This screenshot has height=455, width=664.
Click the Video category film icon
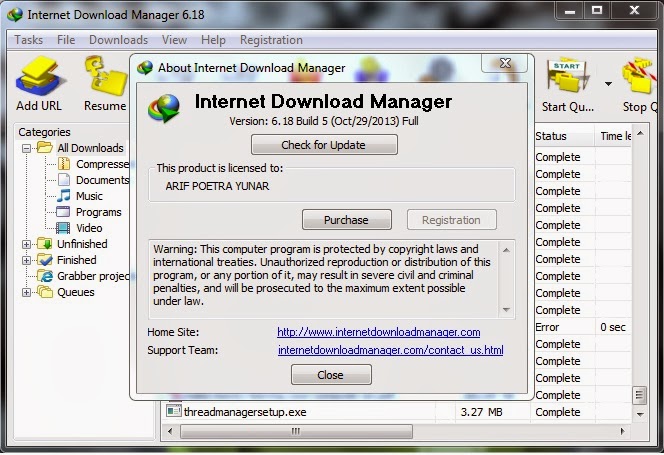[x=63, y=228]
